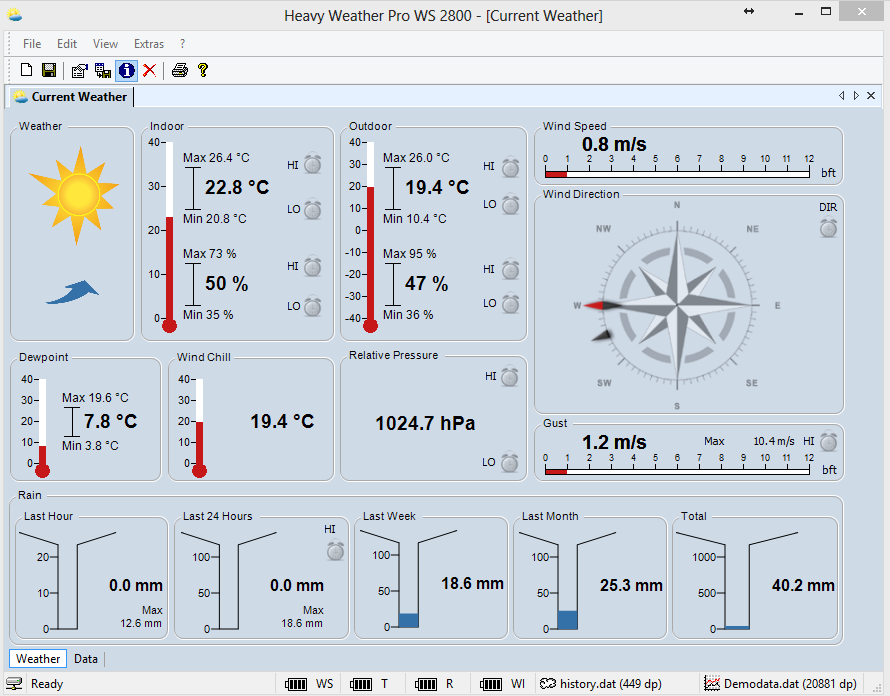
Task: Toggle Outdoor humidity LO alarm clock
Action: 510,303
